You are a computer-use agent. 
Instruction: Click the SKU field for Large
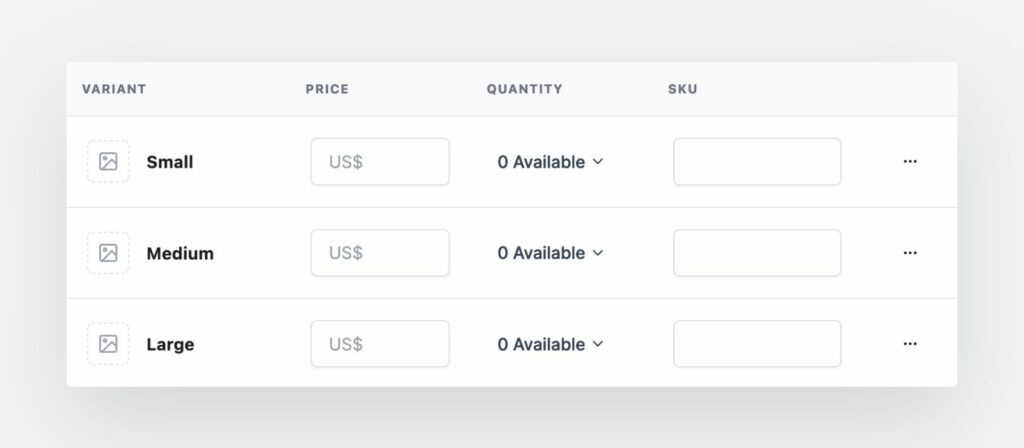756,344
